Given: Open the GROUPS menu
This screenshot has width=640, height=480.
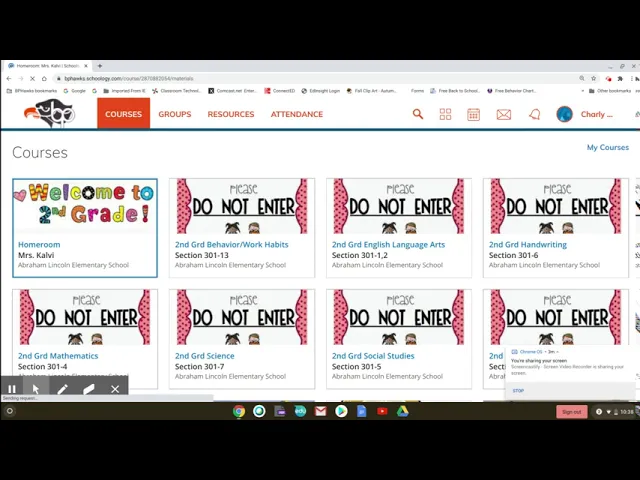Looking at the screenshot, I should point(175,114).
